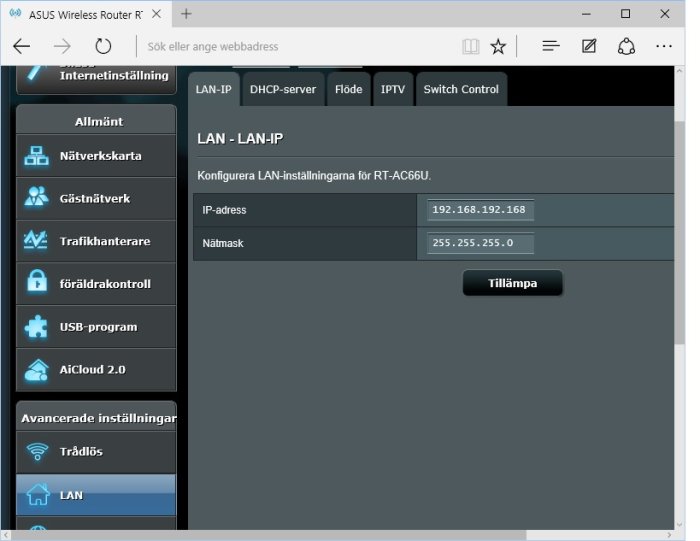The height and width of the screenshot is (541, 700).
Task: Open browser reading view book icon
Action: [471, 46]
